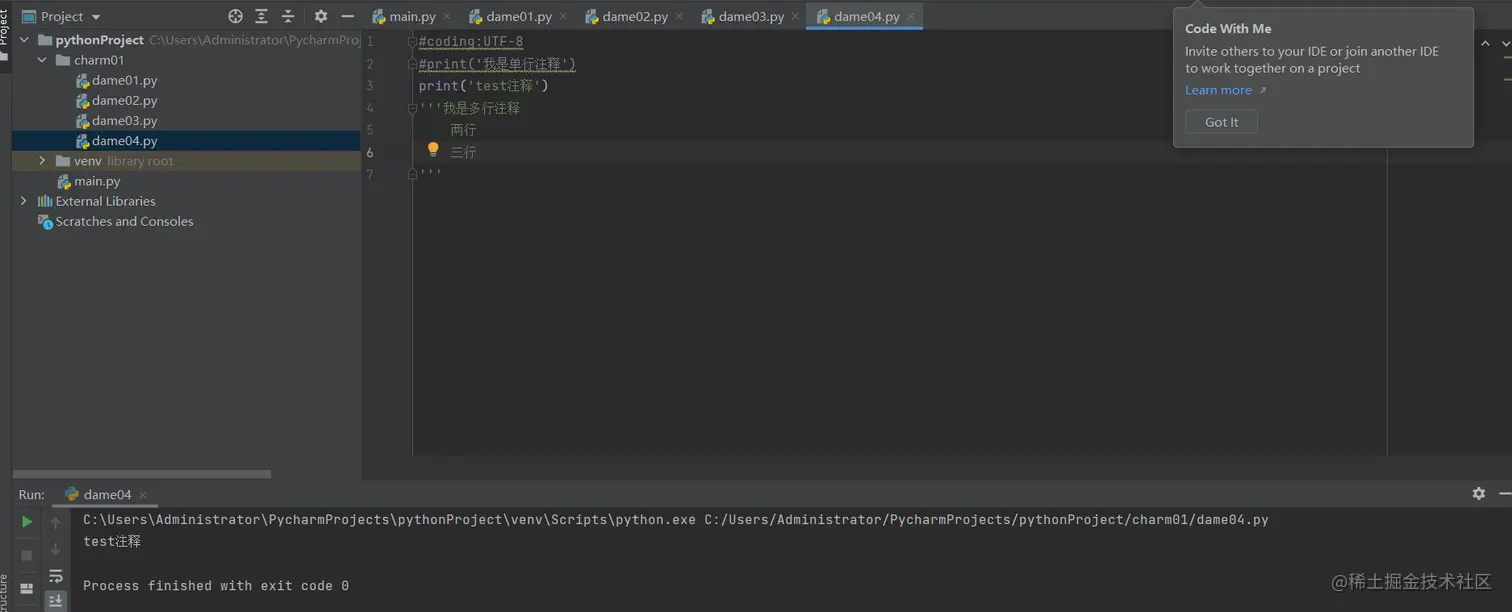Hide the Run panel with minus icon
The width and height of the screenshot is (1512, 612).
click(1504, 493)
